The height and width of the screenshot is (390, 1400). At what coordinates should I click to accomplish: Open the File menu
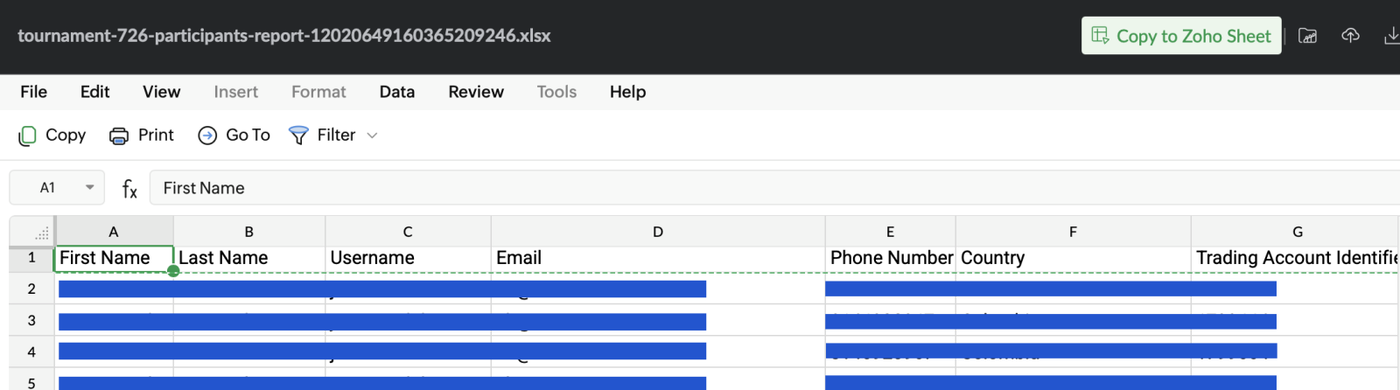point(34,92)
